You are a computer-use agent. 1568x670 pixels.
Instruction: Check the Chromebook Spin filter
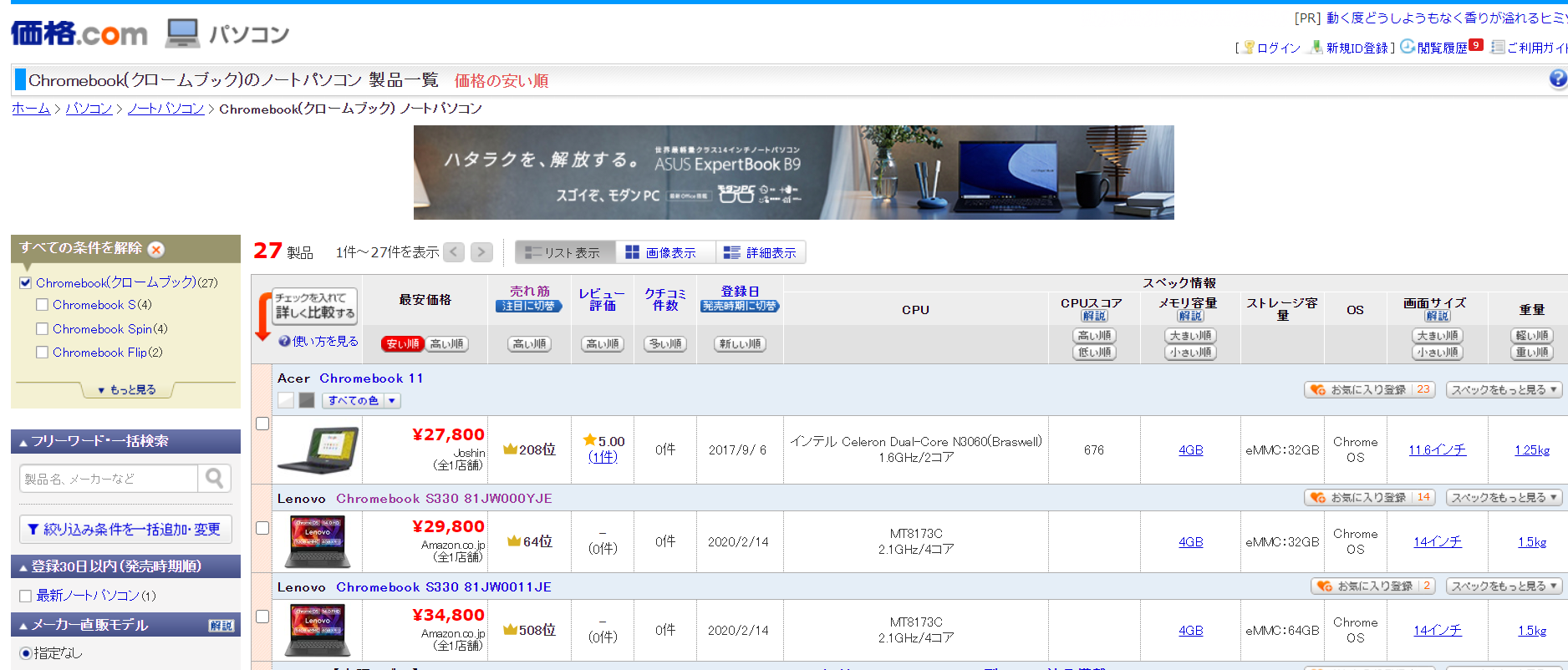click(42, 329)
